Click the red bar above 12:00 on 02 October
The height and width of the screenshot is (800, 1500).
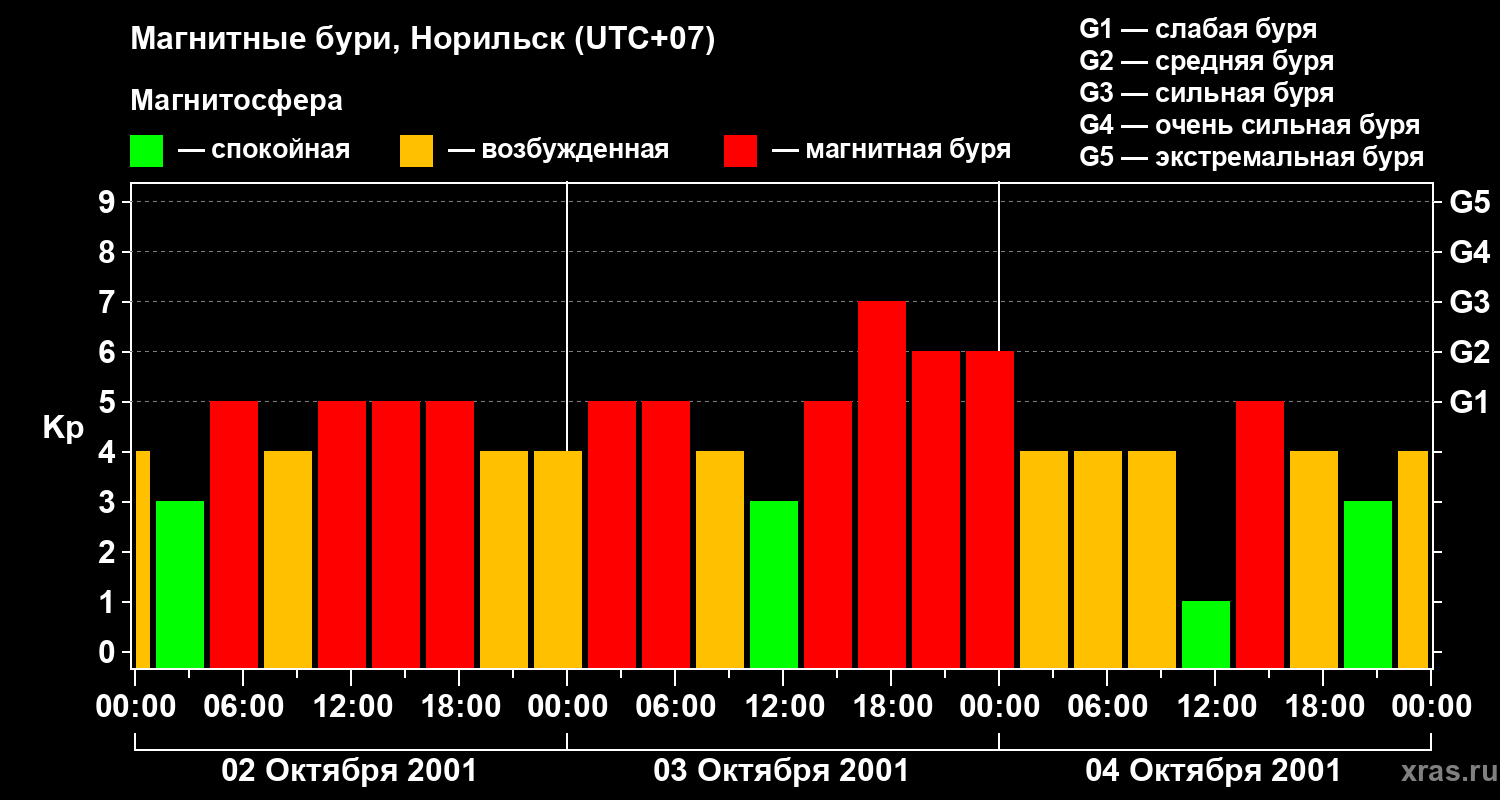[342, 534]
